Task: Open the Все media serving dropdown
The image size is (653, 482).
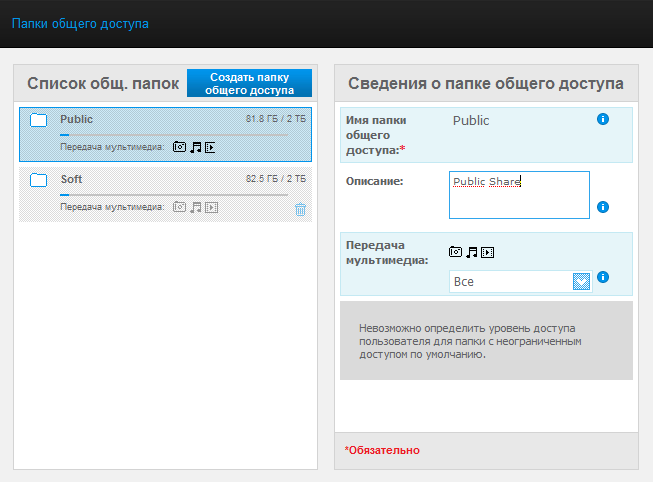Action: pos(520,282)
